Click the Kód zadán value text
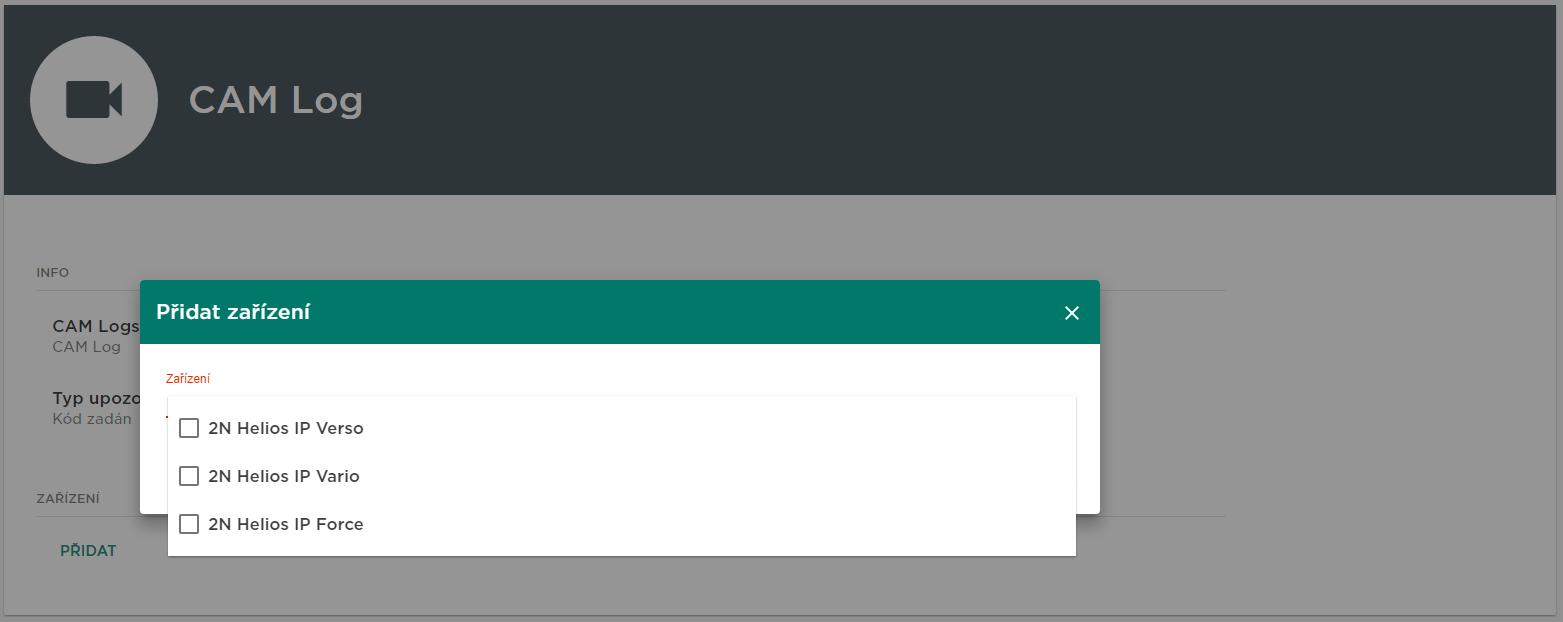 [x=92, y=419]
